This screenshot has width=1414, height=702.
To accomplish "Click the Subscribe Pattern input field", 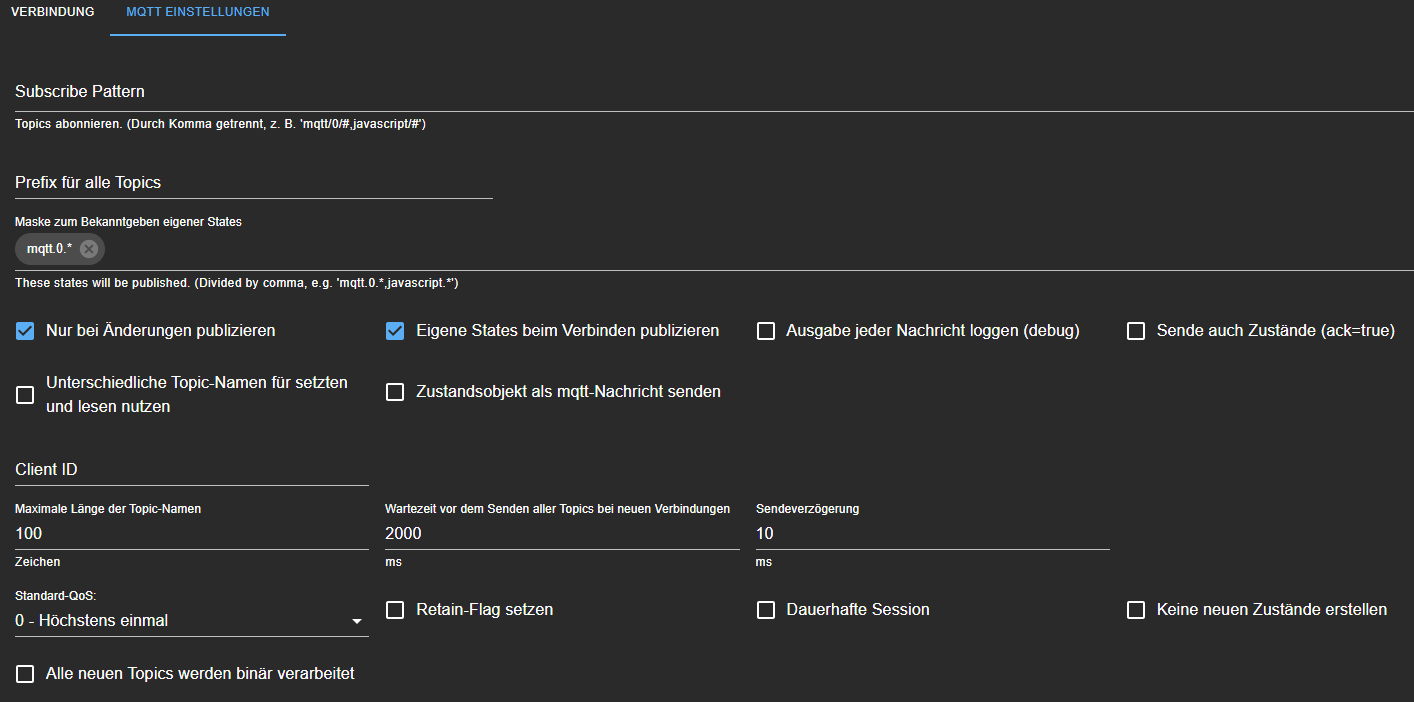I will pos(700,92).
